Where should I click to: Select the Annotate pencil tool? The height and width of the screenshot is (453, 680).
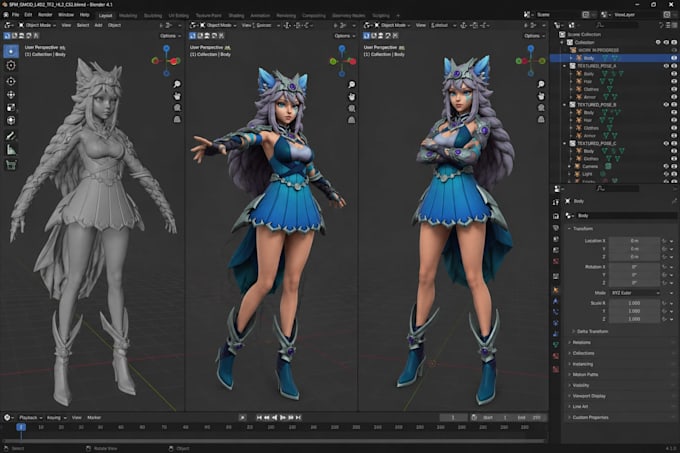[x=11, y=136]
